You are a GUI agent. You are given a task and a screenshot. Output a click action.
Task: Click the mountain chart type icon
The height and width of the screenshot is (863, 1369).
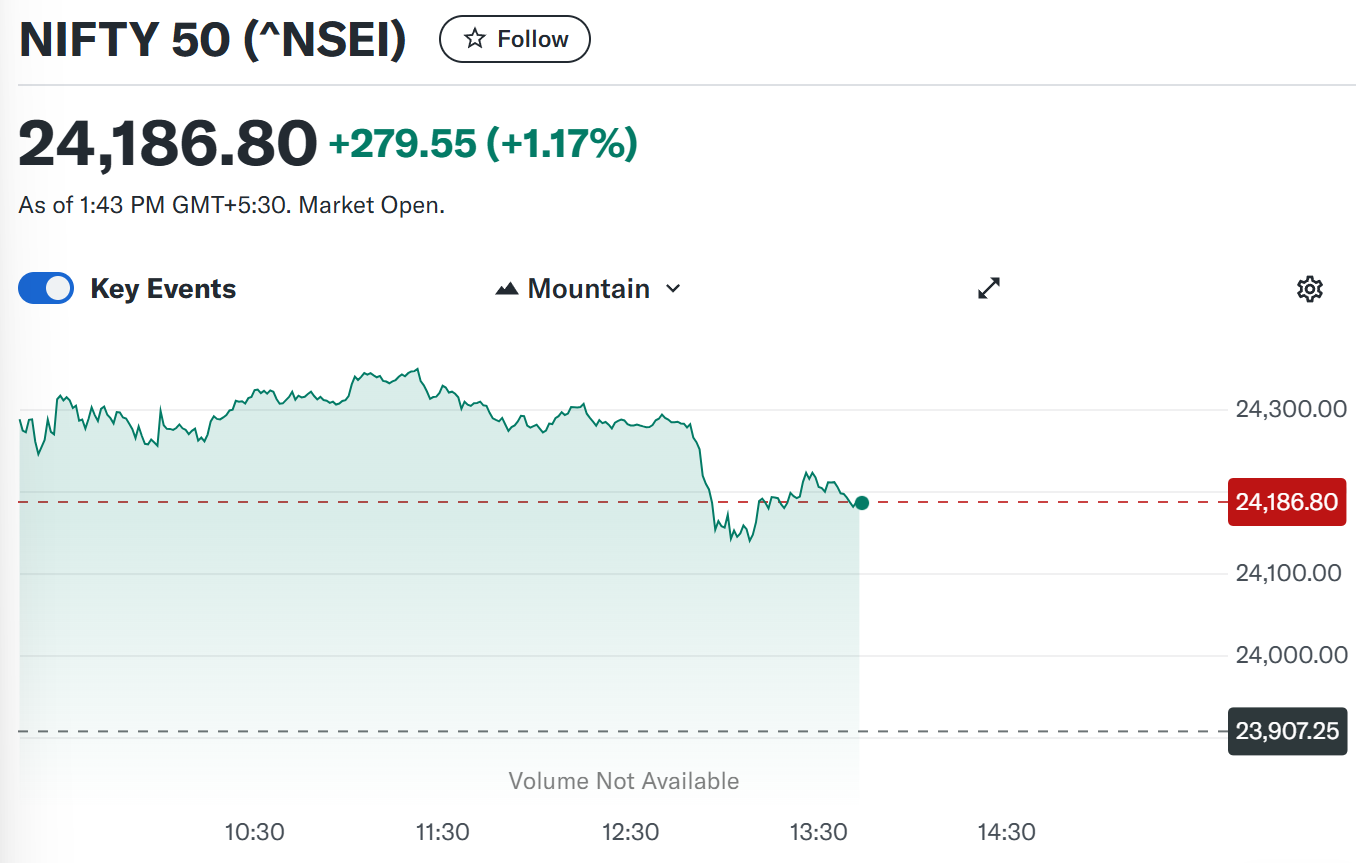[x=507, y=289]
